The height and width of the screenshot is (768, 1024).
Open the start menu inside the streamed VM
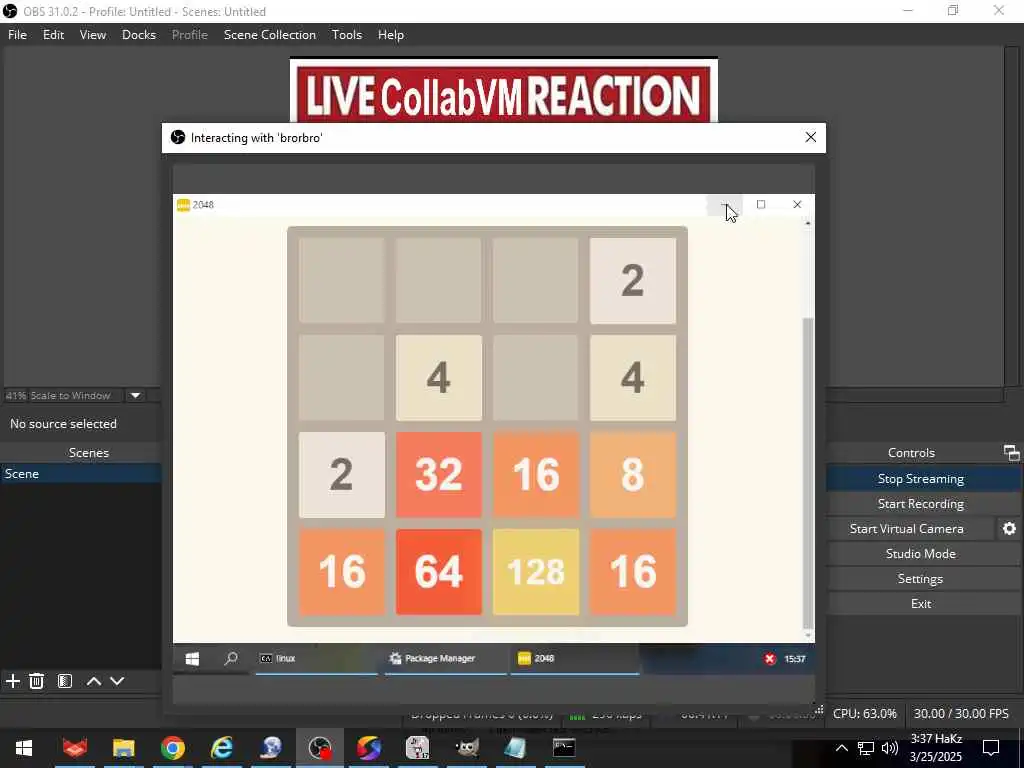[x=192, y=659]
